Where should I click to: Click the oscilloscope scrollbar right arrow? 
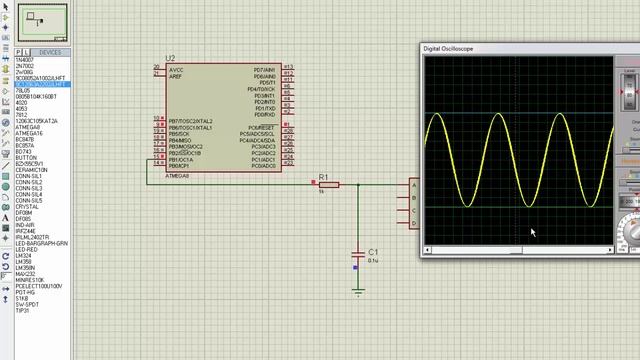[x=610, y=250]
